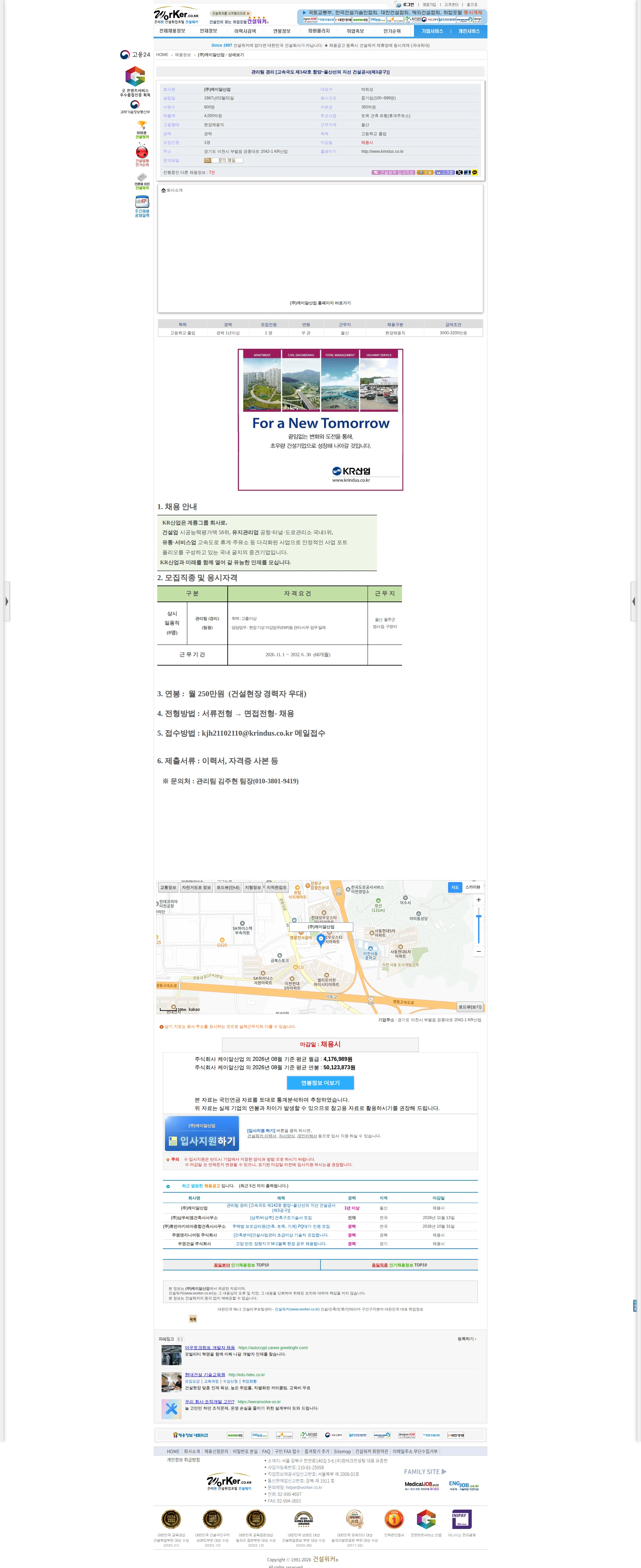Share posting on Facebook
Screen dimensions: 641x1568
click(x=467, y=172)
